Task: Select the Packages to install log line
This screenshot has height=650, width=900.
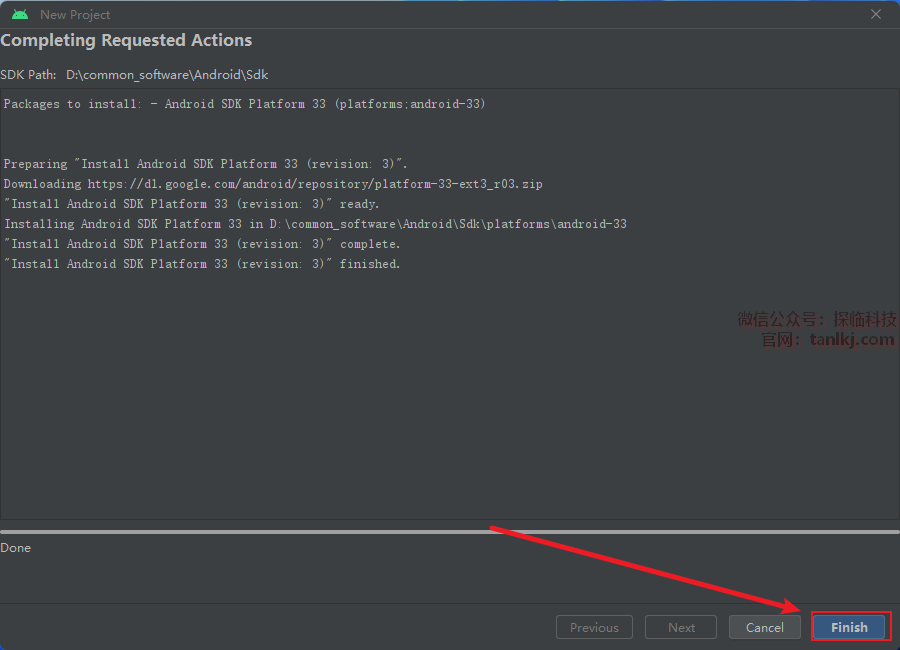Action: [245, 104]
